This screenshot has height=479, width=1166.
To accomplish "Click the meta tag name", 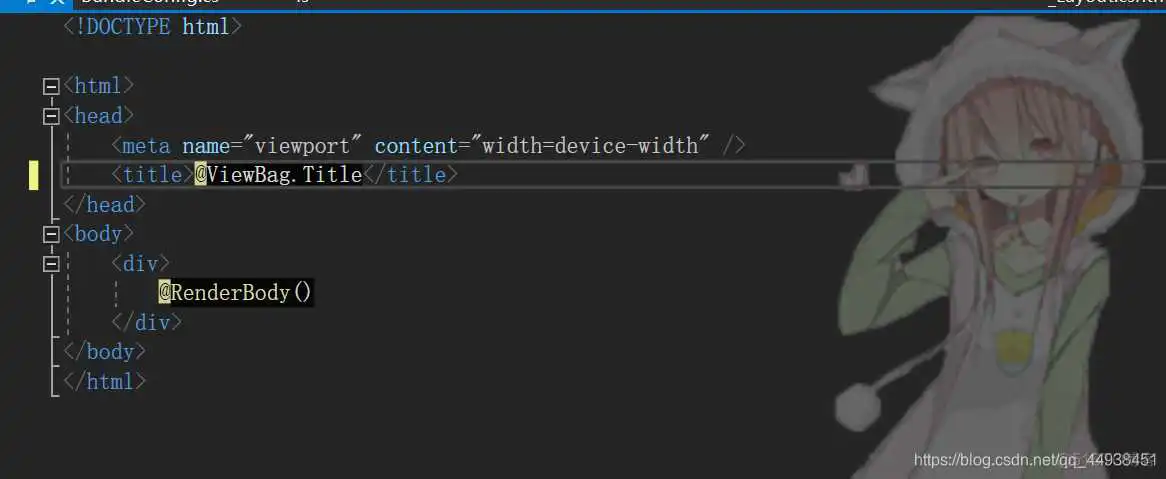I will pos(146,146).
